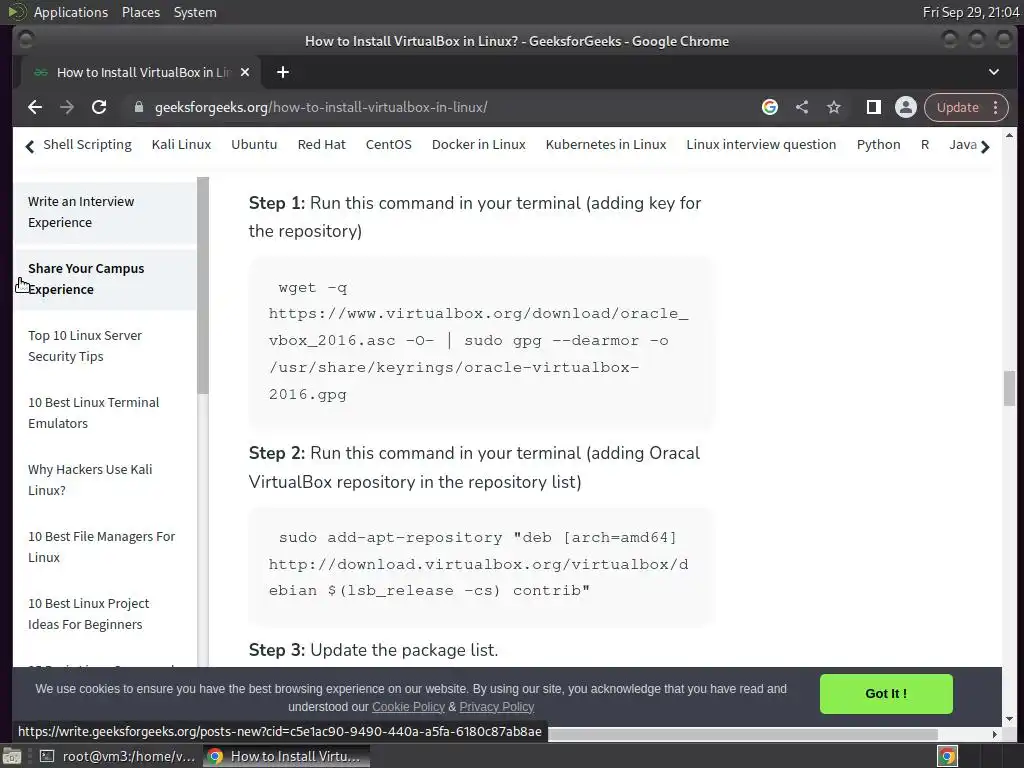This screenshot has width=1024, height=768.
Task: Open Why Hackers Use Kali Linux article
Action: click(90, 479)
